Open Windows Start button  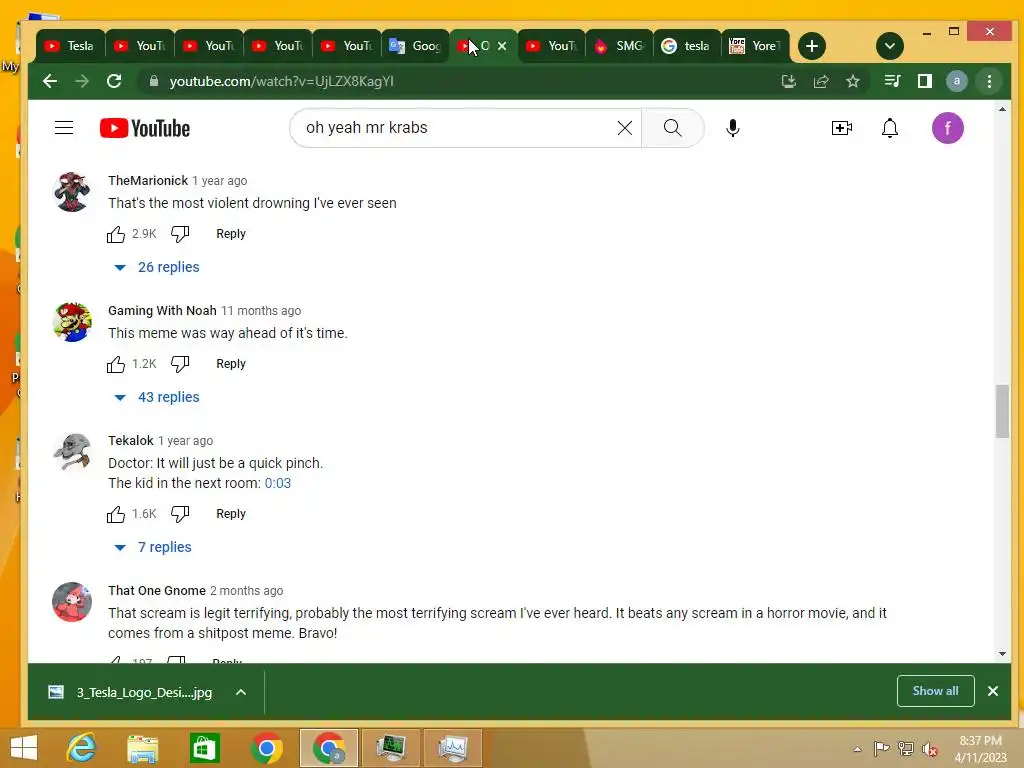[x=24, y=748]
